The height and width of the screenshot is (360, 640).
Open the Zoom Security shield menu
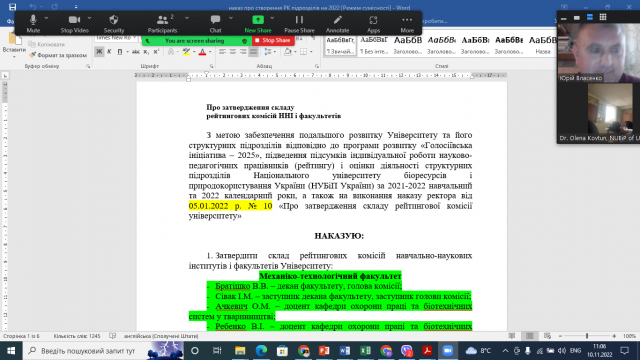[x=113, y=23]
